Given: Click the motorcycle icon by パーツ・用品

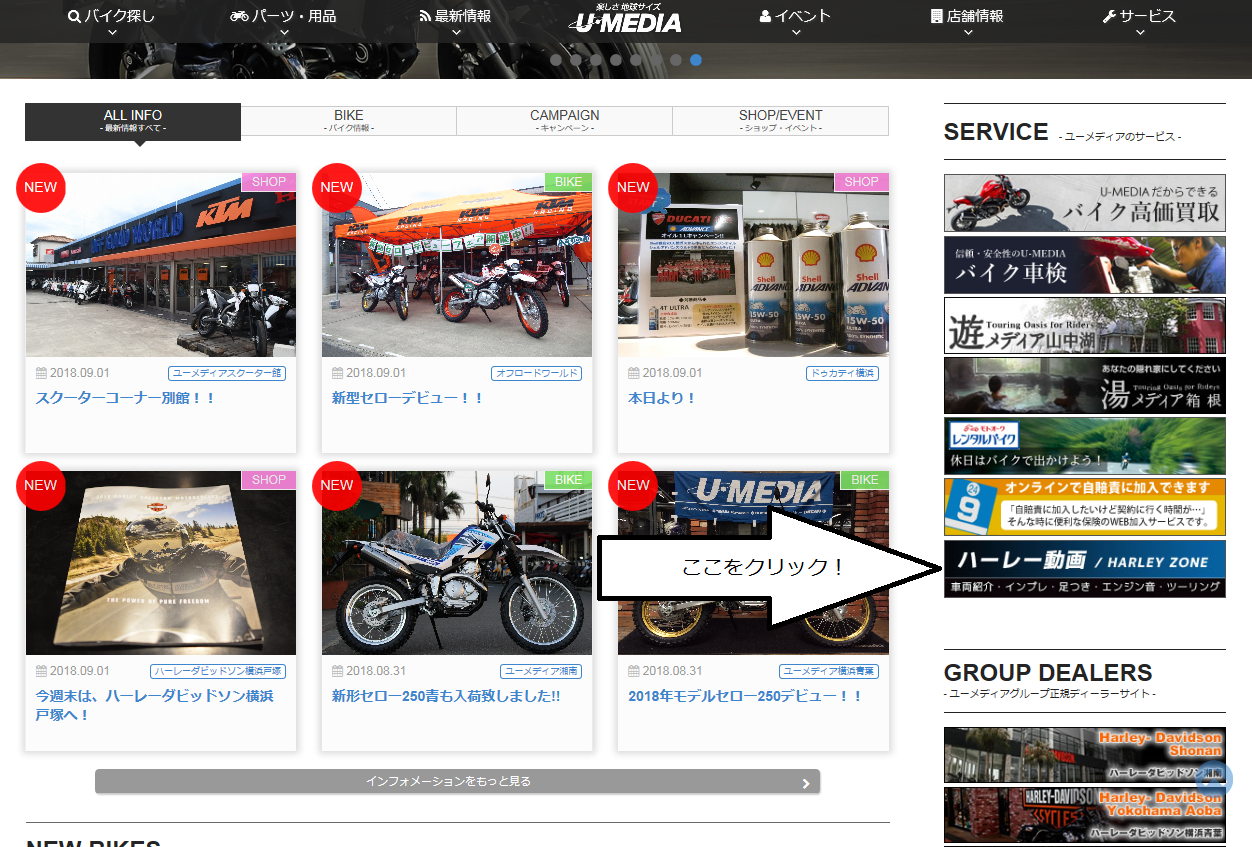Looking at the screenshot, I should coord(239,17).
